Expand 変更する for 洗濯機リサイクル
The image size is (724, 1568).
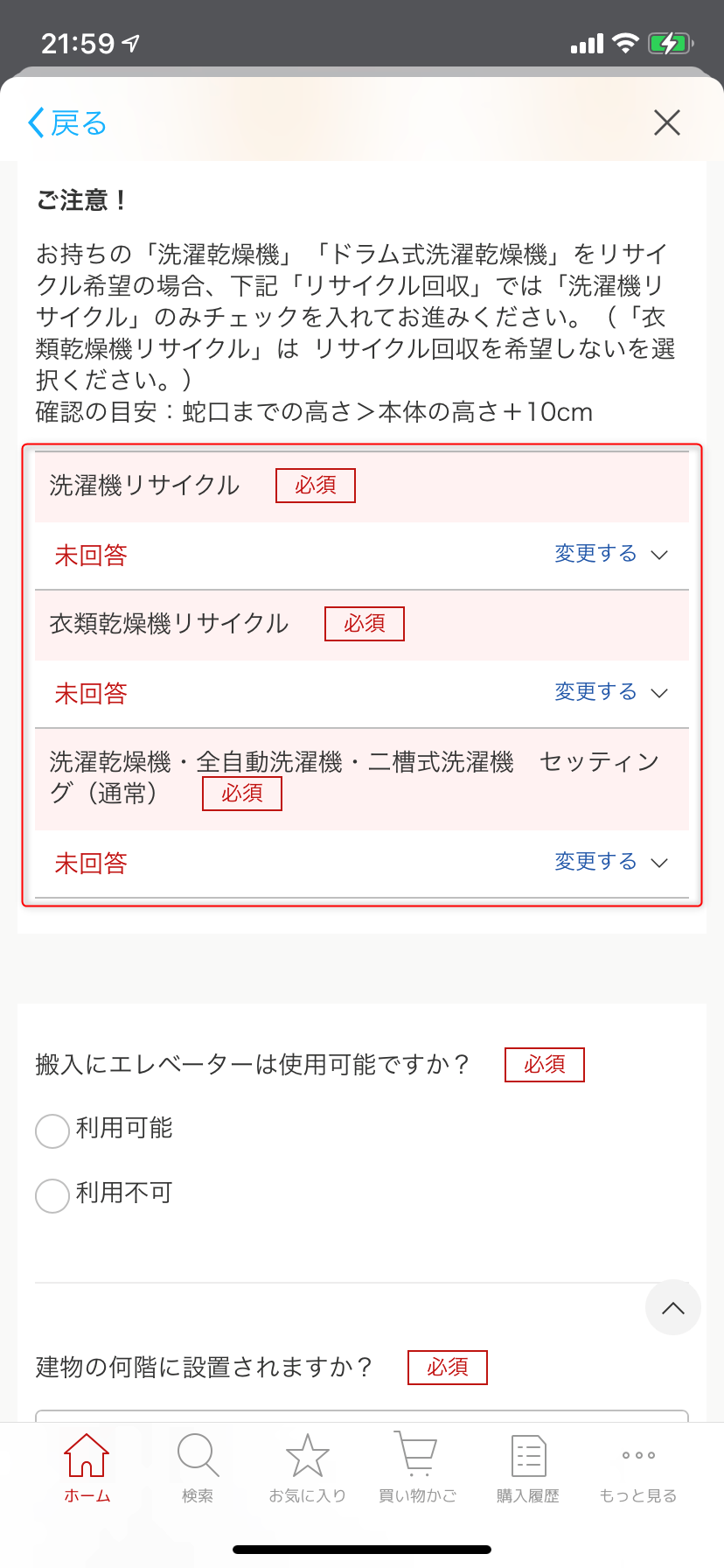pos(611,554)
